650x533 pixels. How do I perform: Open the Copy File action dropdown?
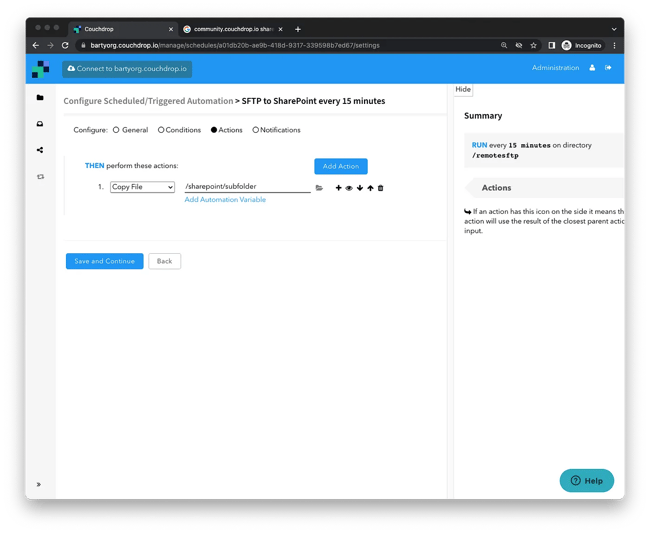click(x=142, y=187)
